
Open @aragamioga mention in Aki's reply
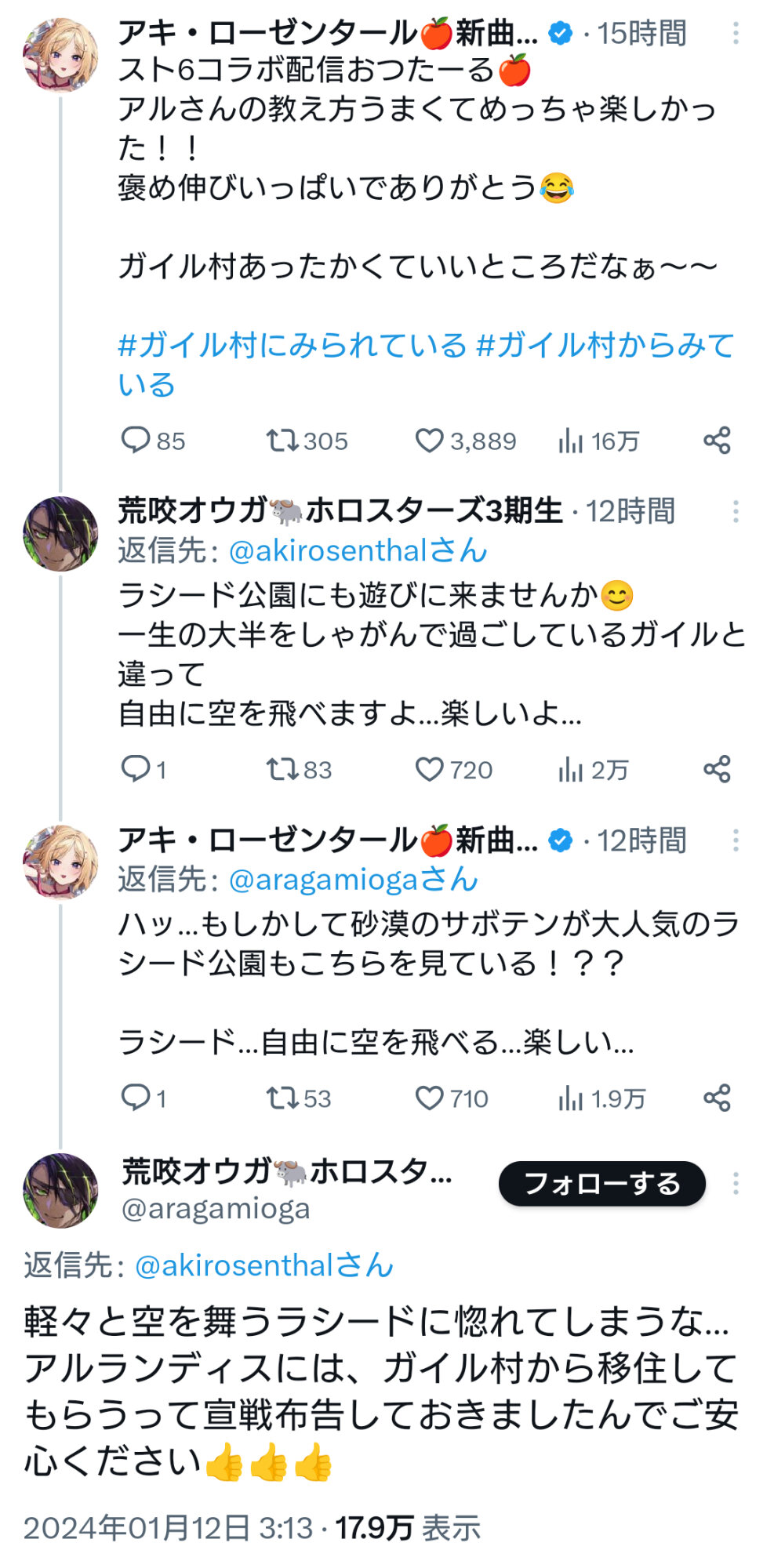pyautogui.click(x=323, y=880)
